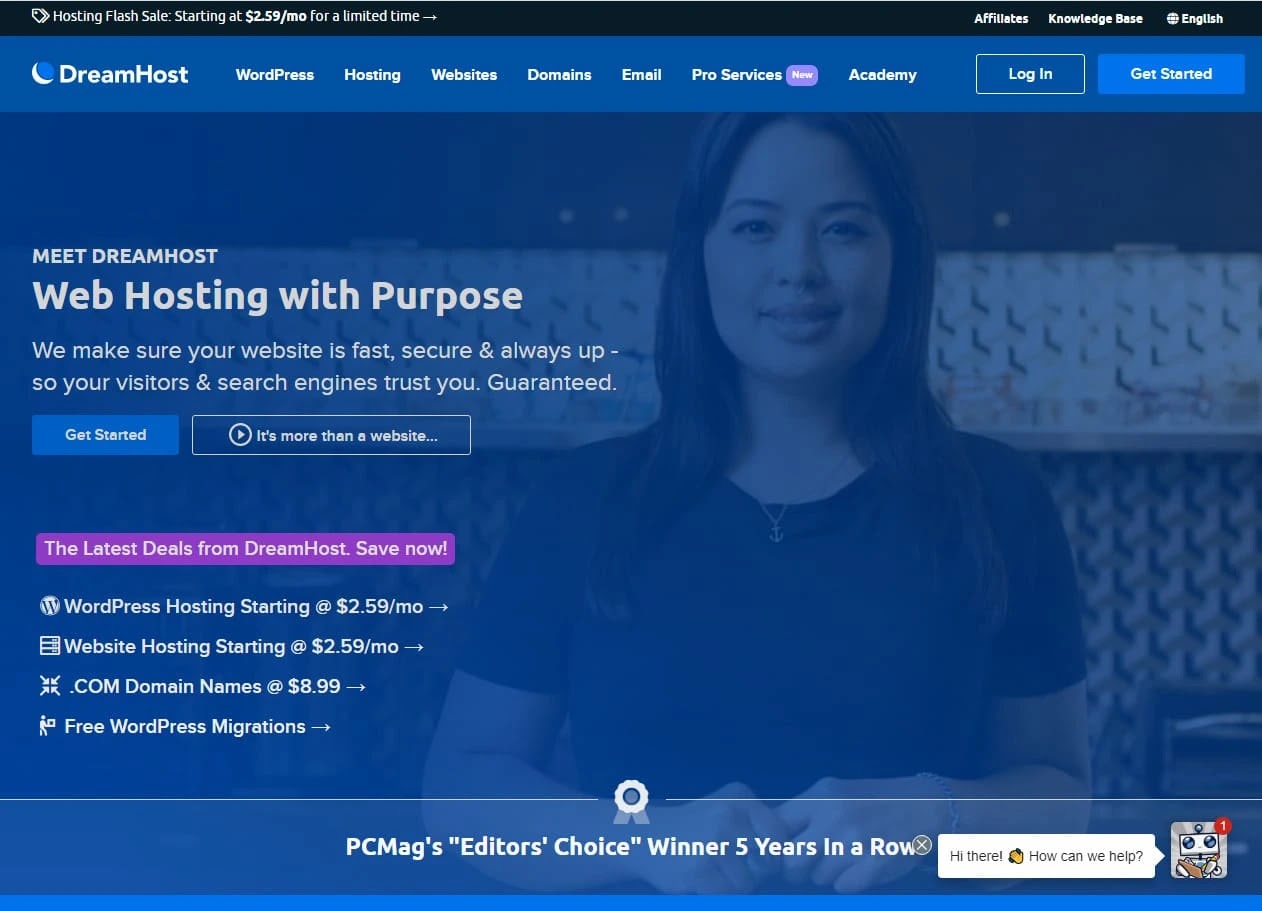Open Website Hosting Starting @ $2.59/mo deal
The height and width of the screenshot is (911, 1262).
click(232, 646)
